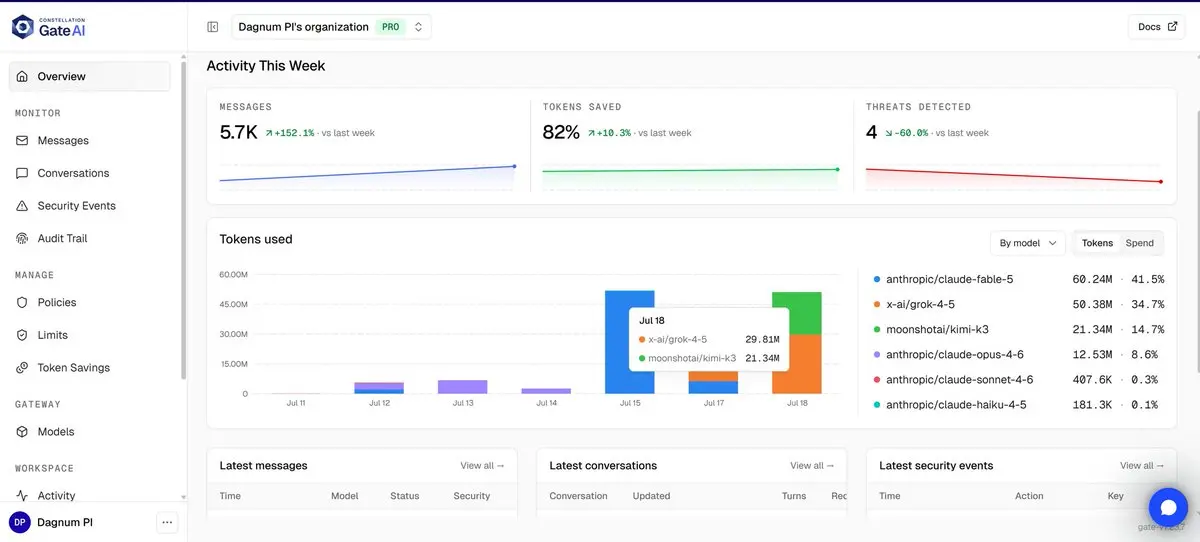Viewport: 1200px width, 542px height.
Task: Click the PRO plan badge
Action: (x=390, y=27)
